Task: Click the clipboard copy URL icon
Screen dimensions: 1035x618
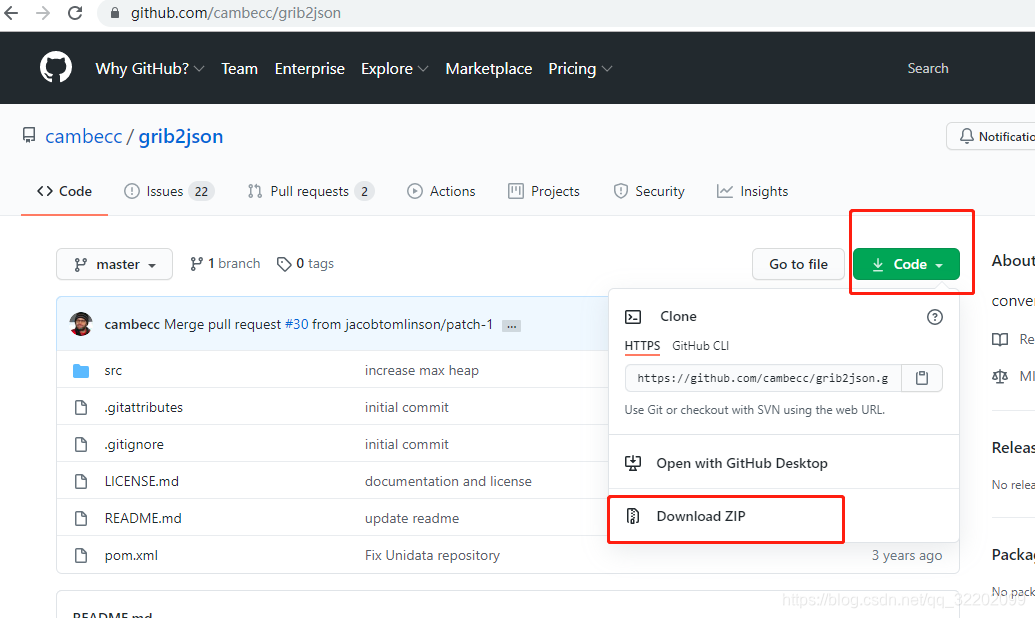Action: [x=922, y=378]
